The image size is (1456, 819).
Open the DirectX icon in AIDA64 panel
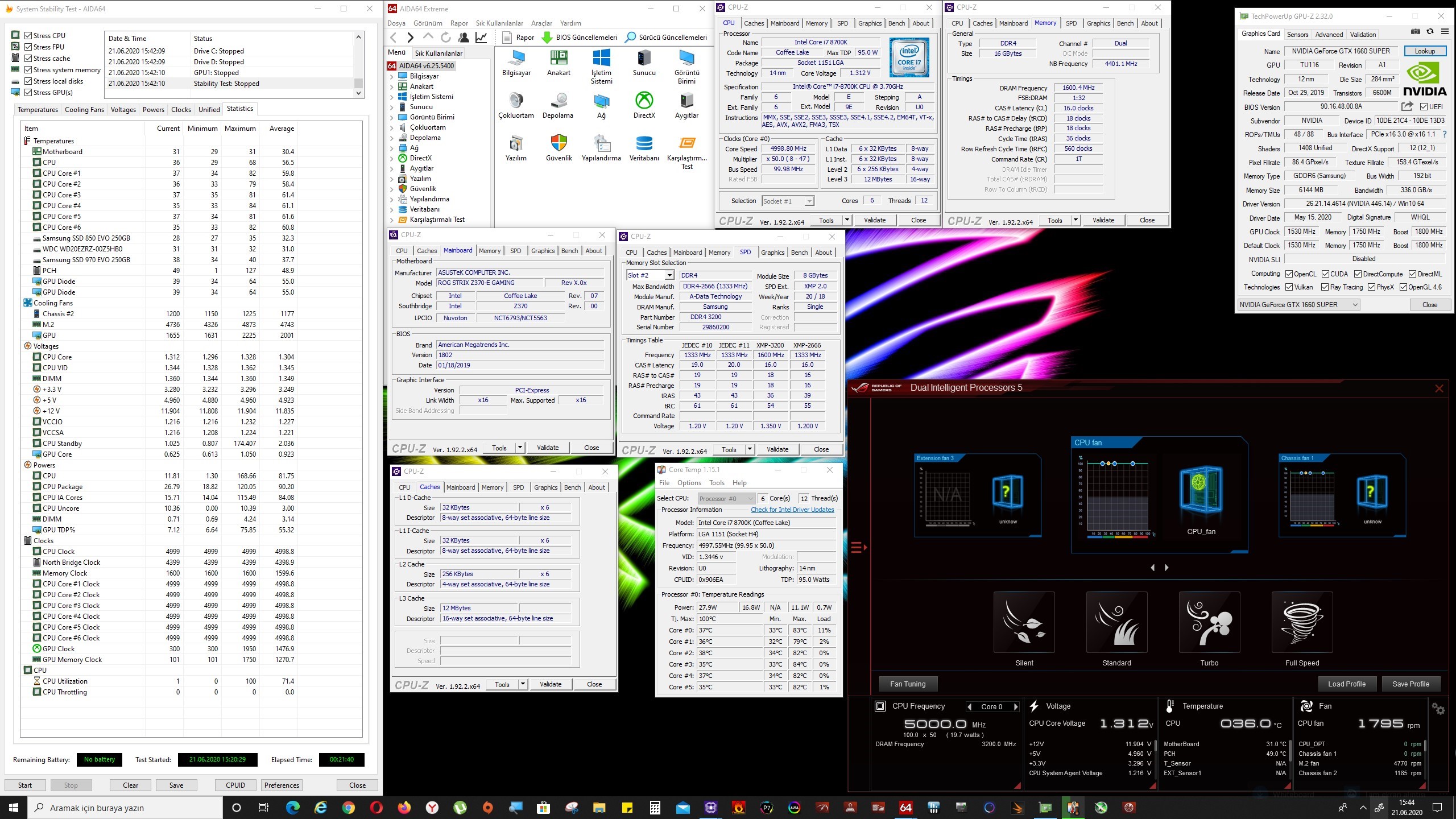(x=644, y=101)
